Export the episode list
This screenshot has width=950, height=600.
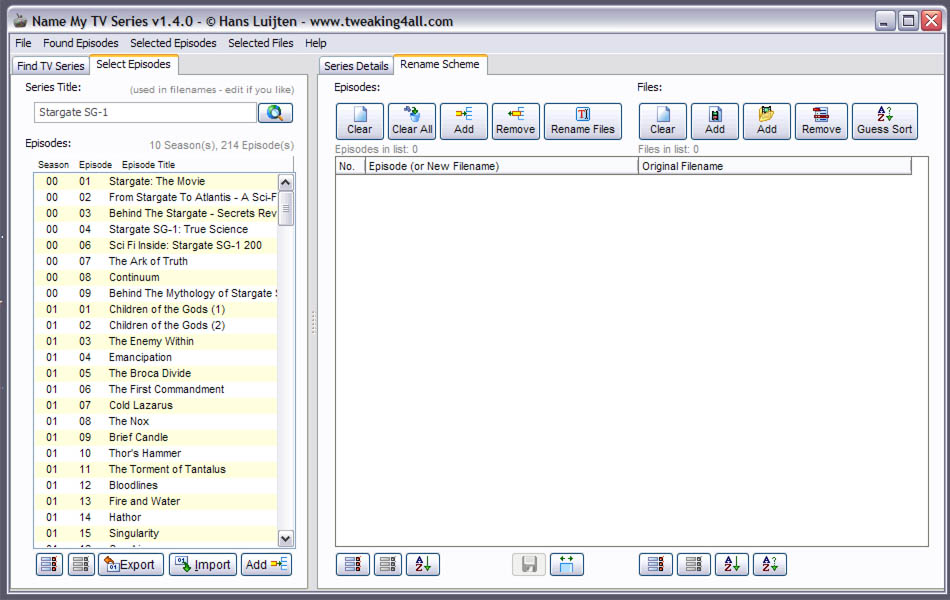click(x=131, y=564)
